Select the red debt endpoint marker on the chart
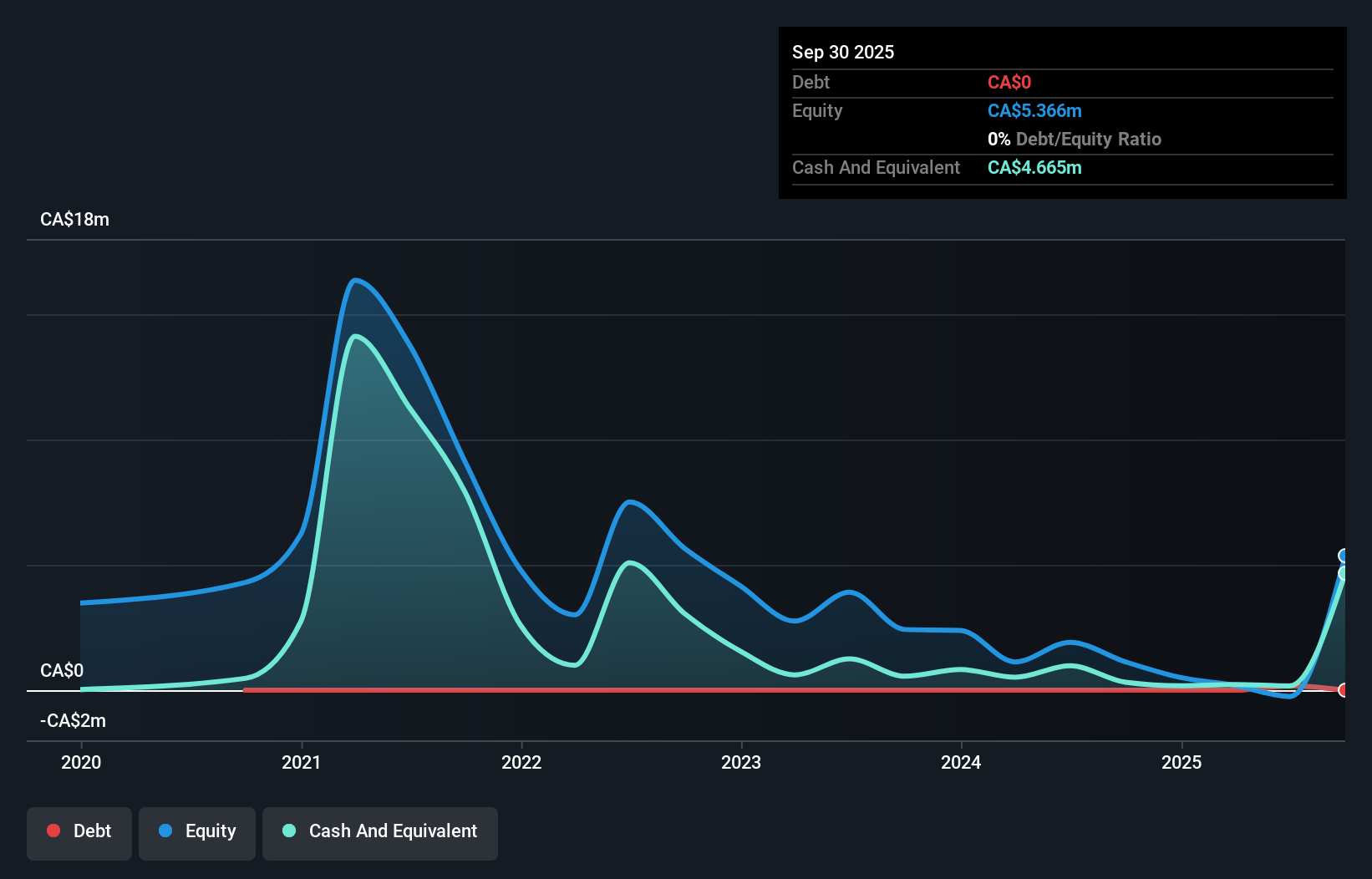 point(1344,691)
